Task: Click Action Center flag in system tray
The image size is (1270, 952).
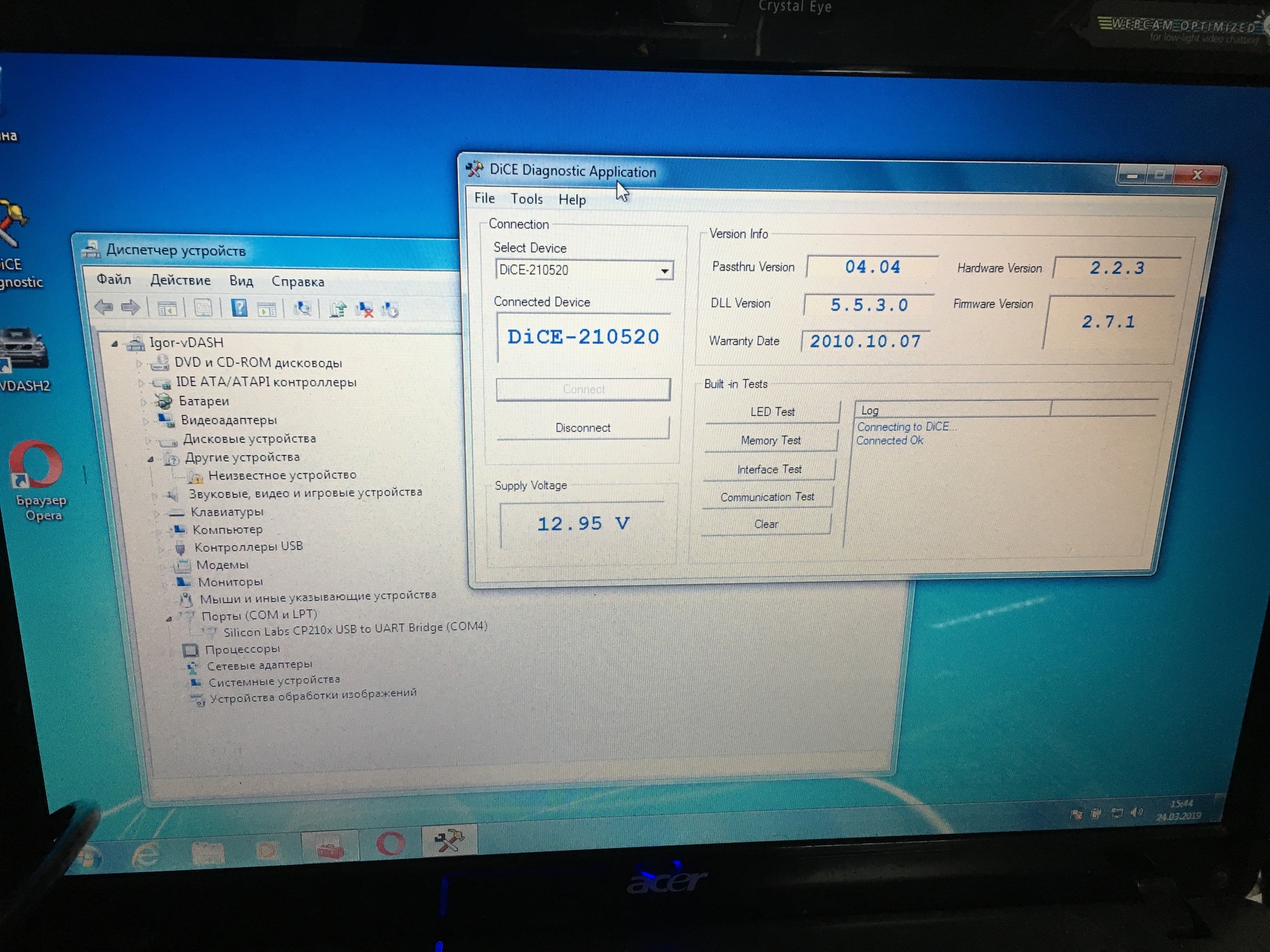Action: 1076,814
